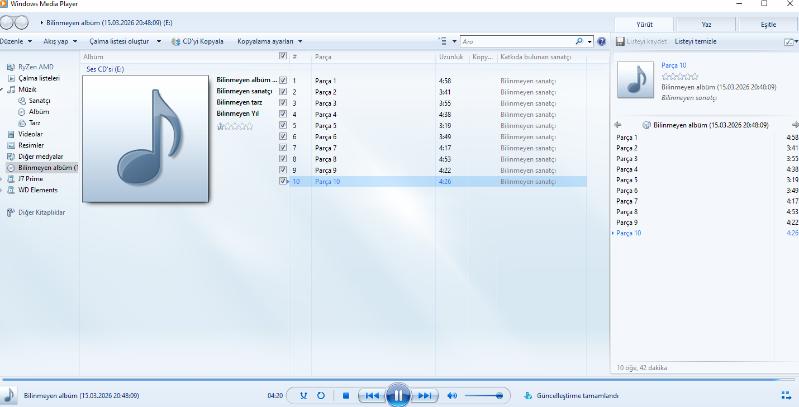Toggle repeat mode

click(x=321, y=395)
